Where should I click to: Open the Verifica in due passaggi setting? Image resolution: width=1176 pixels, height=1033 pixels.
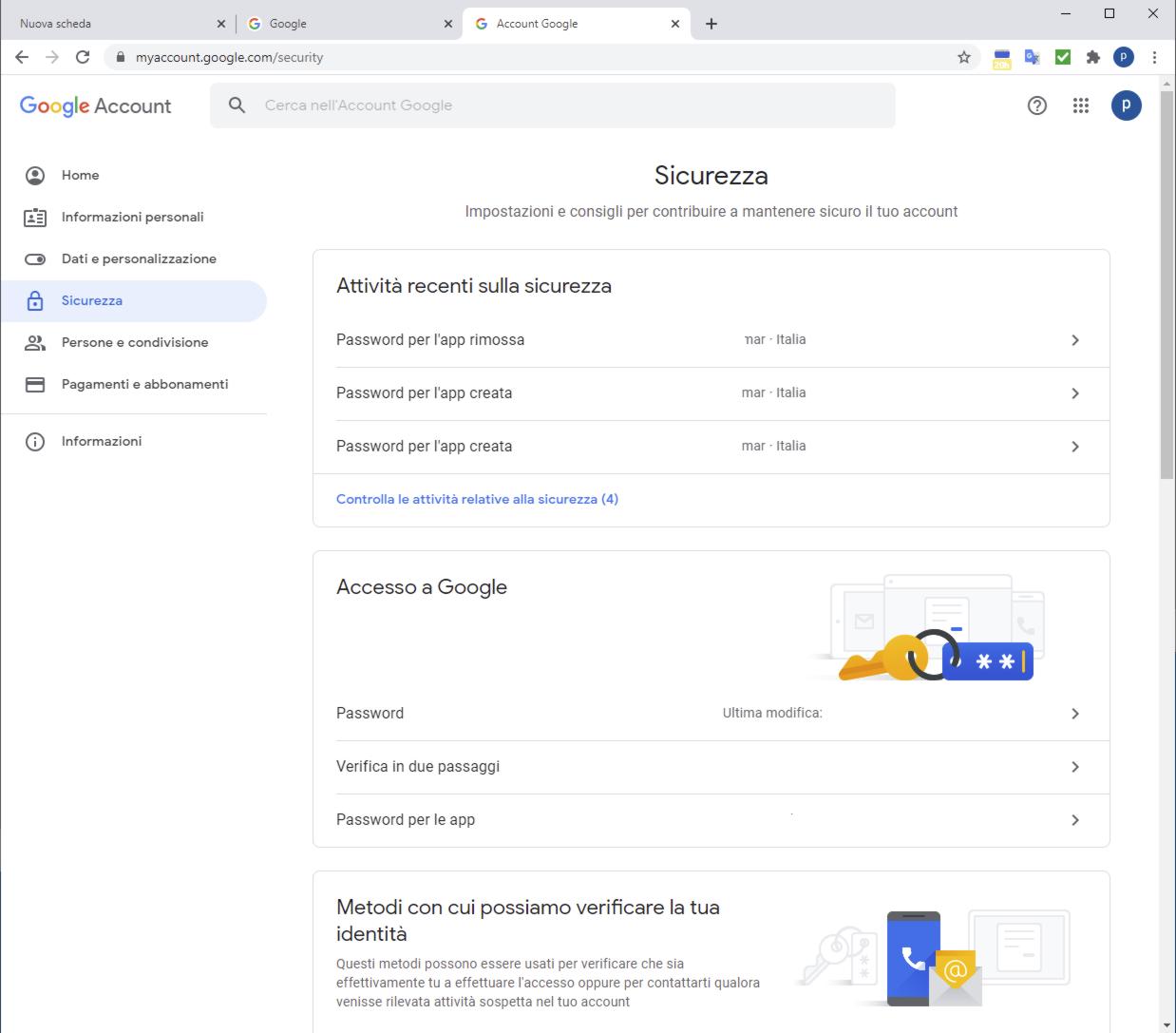[x=711, y=767]
